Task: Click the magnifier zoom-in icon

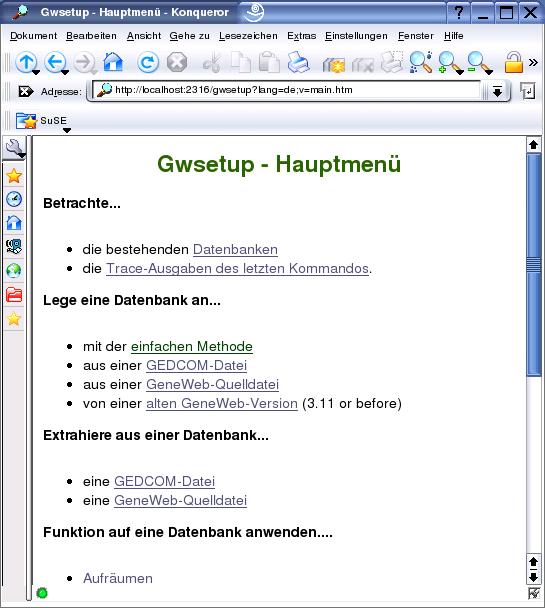Action: (x=449, y=62)
